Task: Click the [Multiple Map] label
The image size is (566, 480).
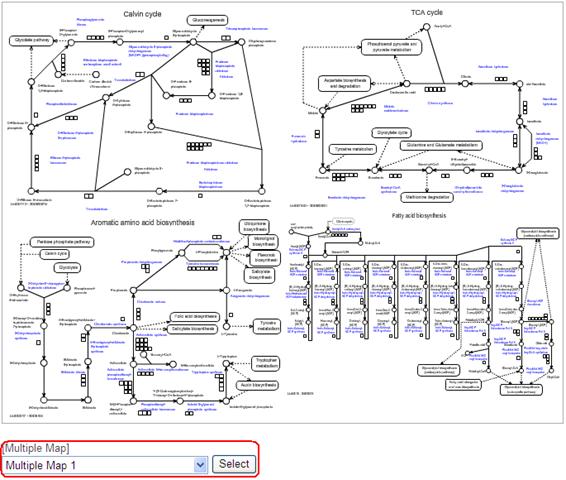Action: [x=36, y=448]
